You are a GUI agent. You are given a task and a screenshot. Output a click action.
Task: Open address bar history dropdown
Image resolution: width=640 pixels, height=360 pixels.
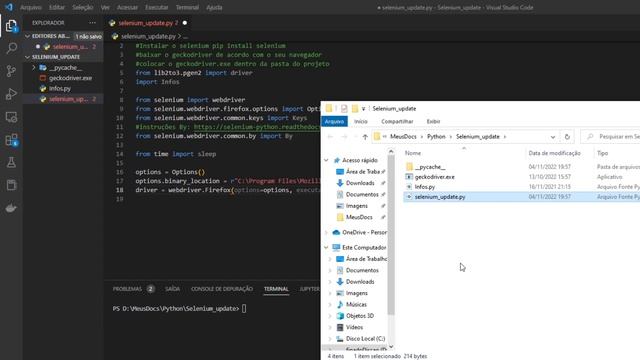pyautogui.click(x=553, y=137)
